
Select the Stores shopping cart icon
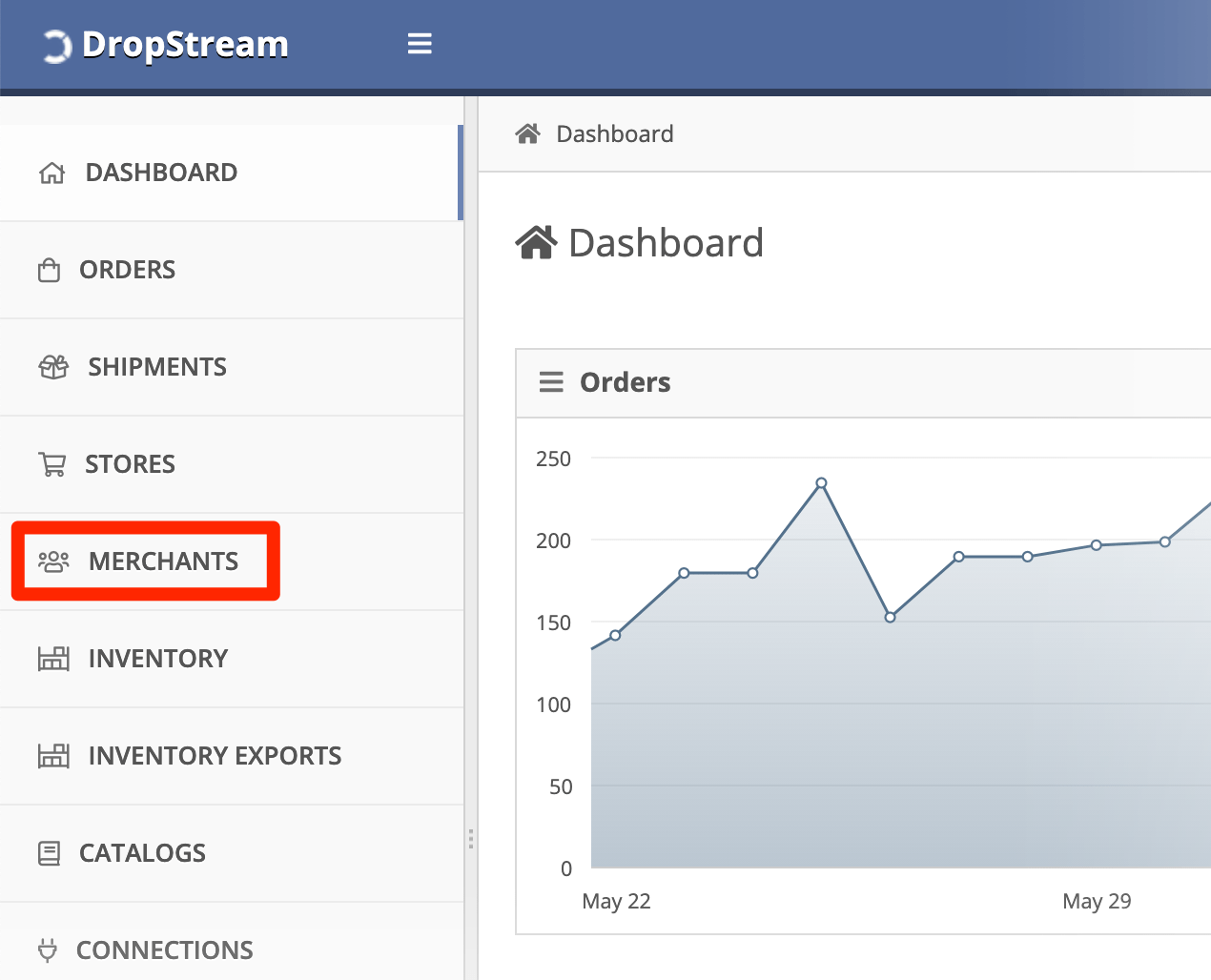53,463
